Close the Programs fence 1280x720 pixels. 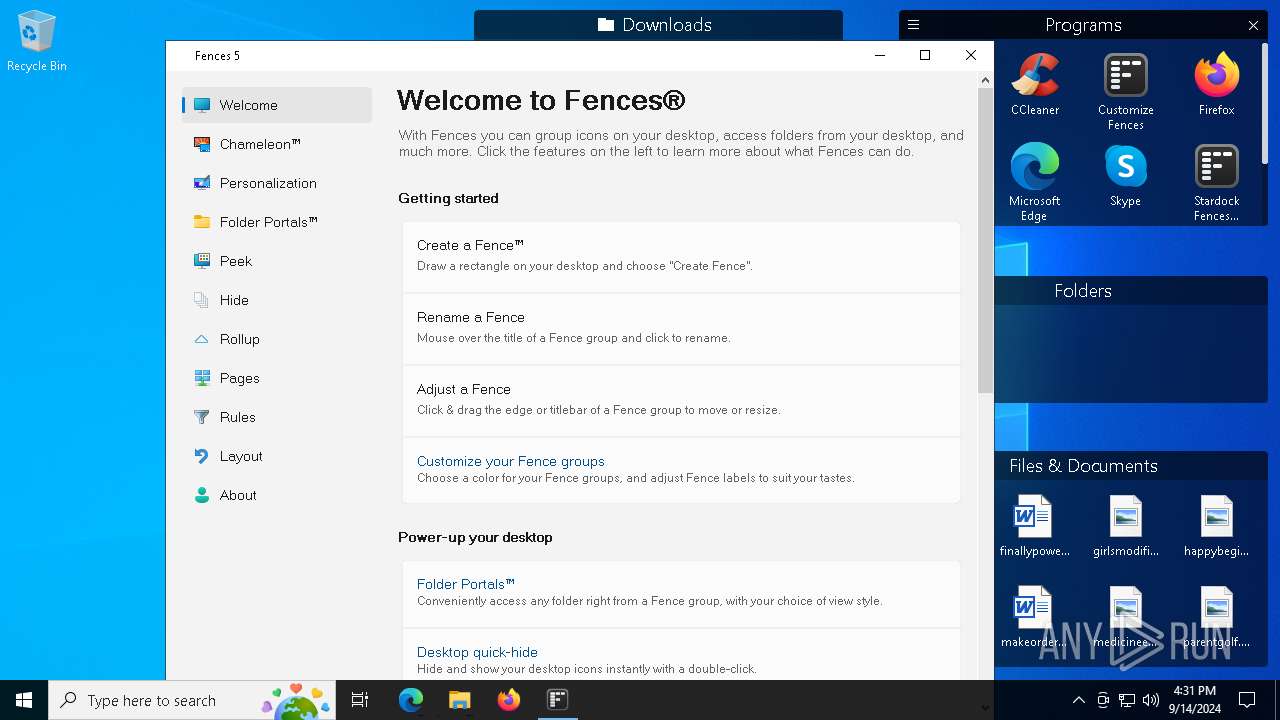pos(1253,25)
